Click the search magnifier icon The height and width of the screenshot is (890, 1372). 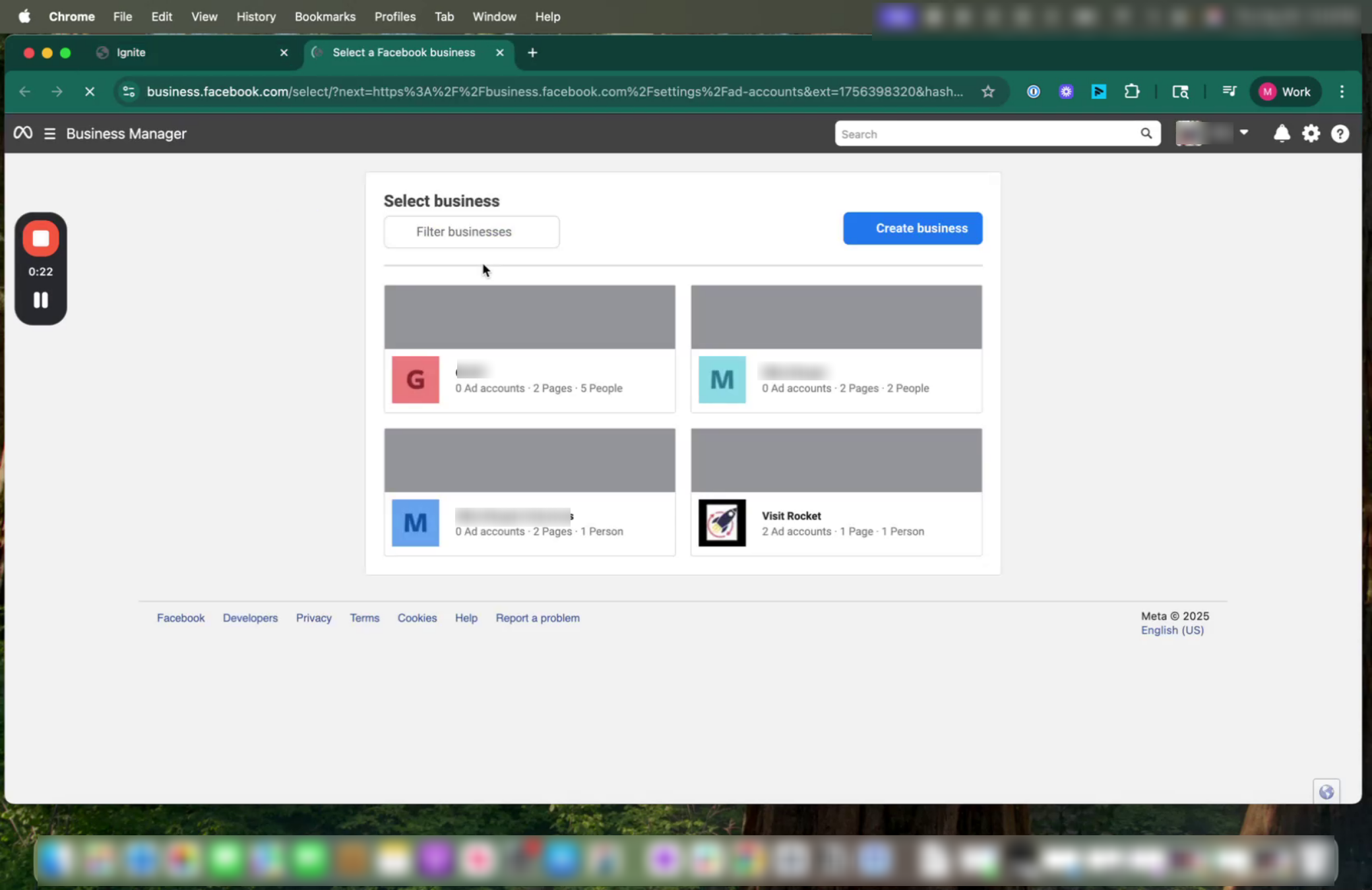coord(1146,134)
